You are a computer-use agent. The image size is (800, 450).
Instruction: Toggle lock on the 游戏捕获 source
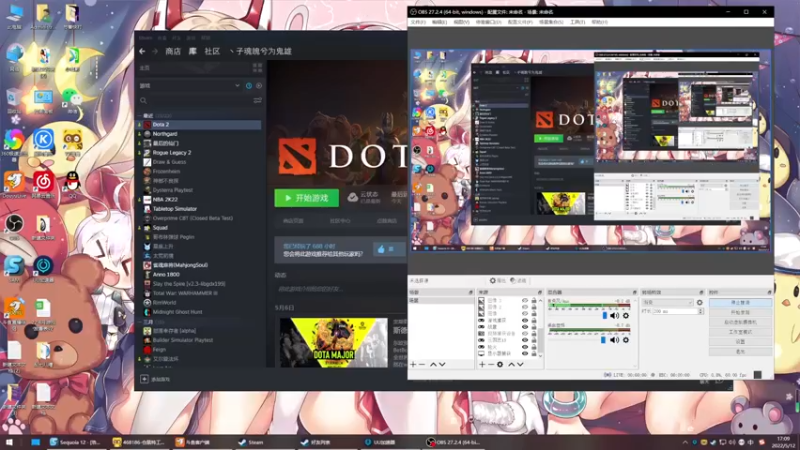534,320
